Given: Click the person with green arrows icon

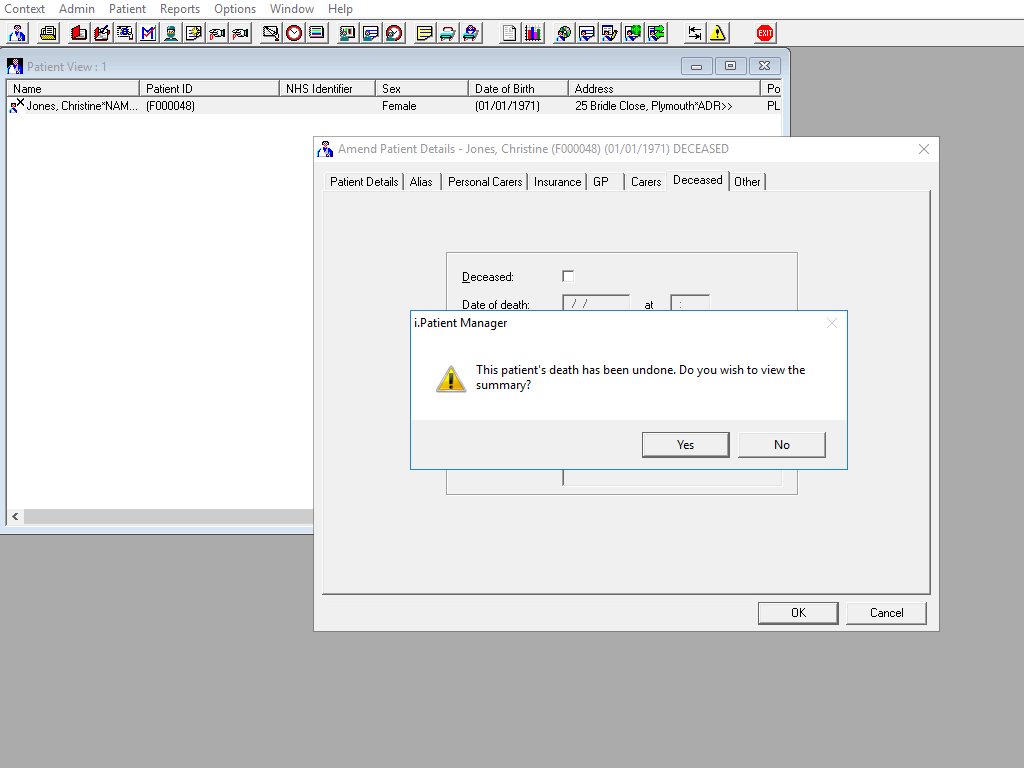Looking at the screenshot, I should [656, 33].
